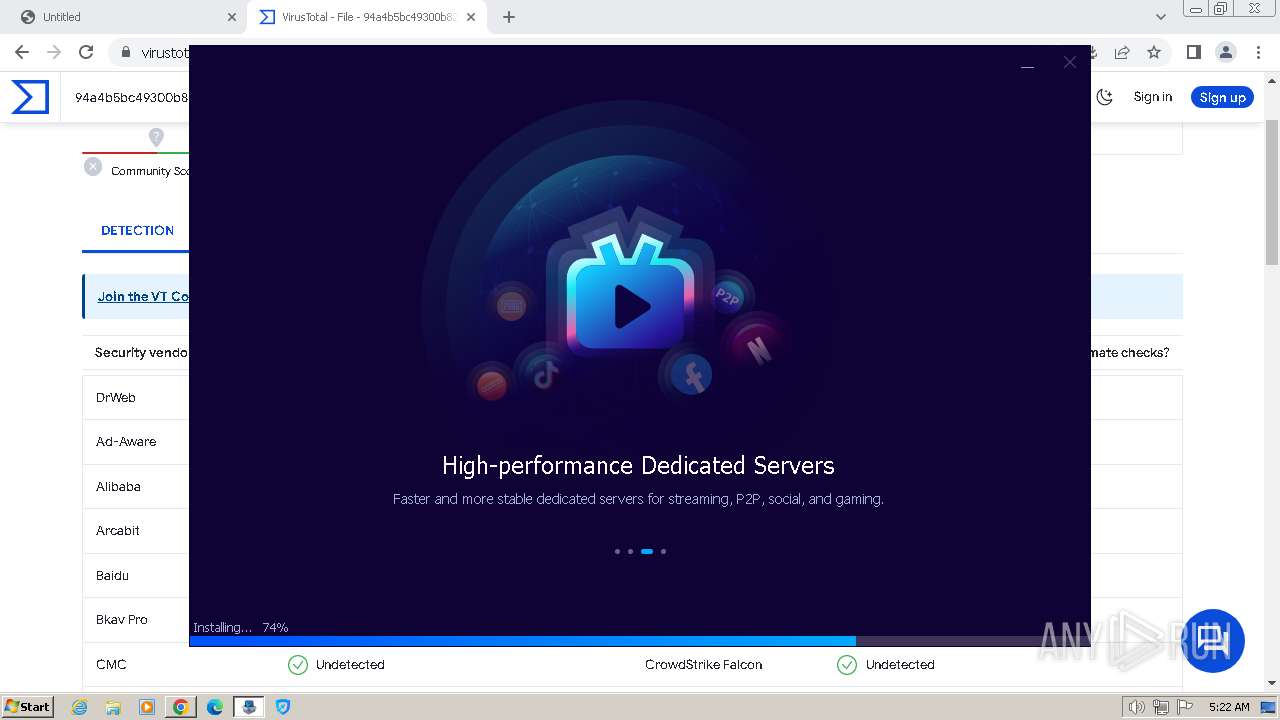
Task: Close the installer window
Action: [x=1070, y=62]
